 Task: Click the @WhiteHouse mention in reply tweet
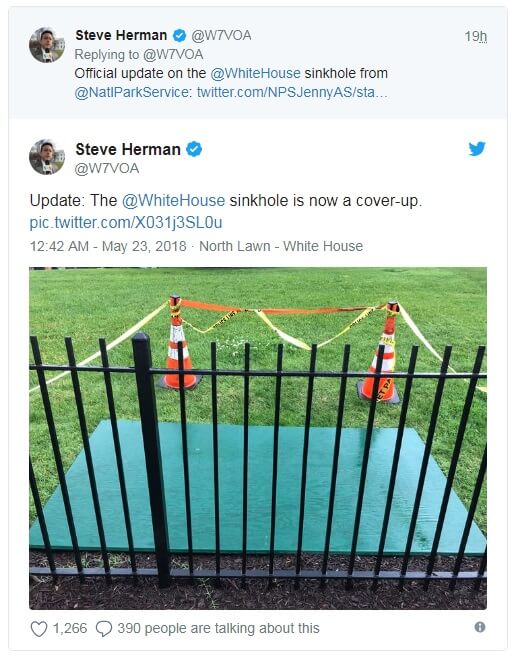click(x=255, y=73)
